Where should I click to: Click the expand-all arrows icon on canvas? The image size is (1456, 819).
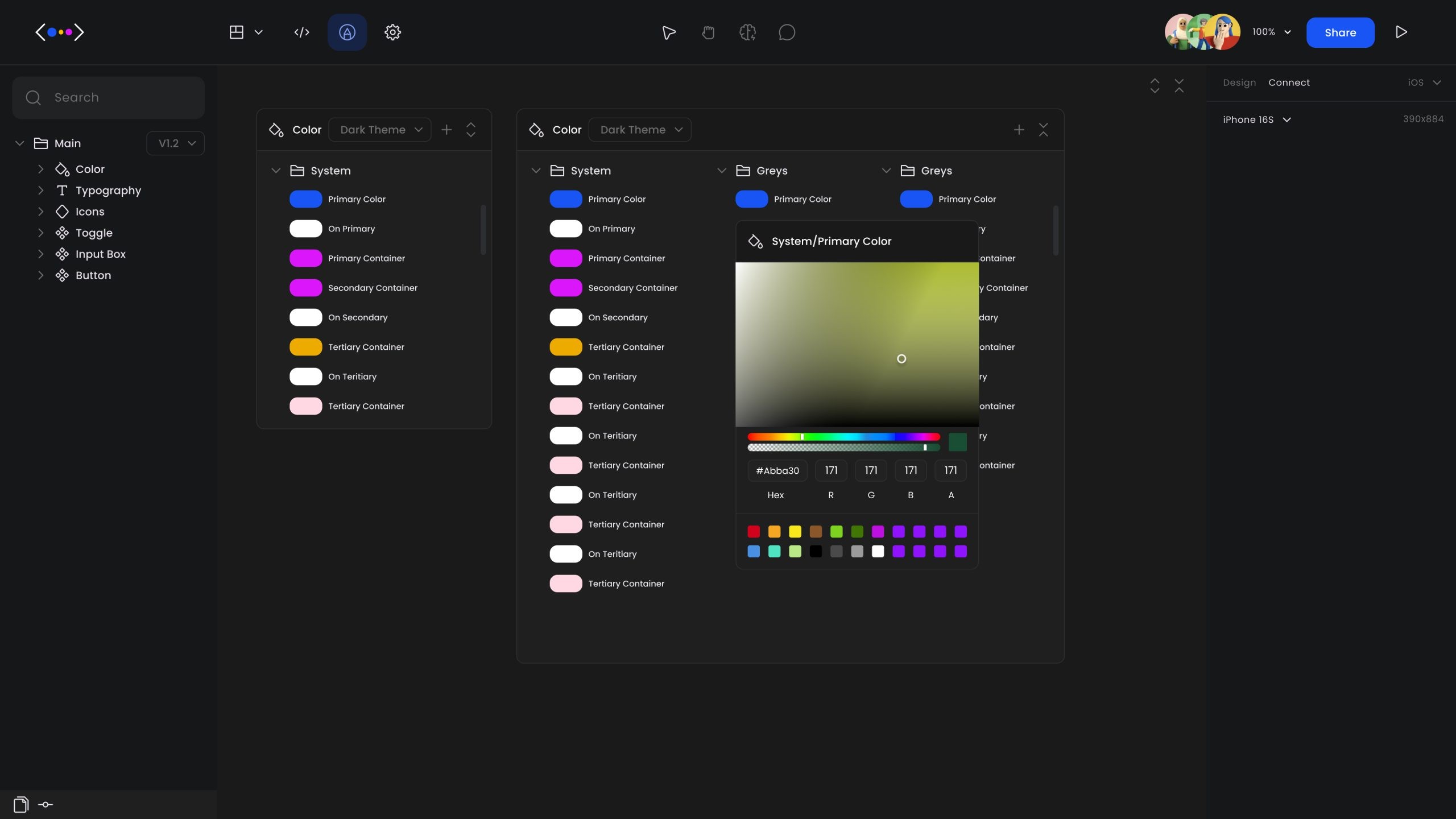point(1155,85)
